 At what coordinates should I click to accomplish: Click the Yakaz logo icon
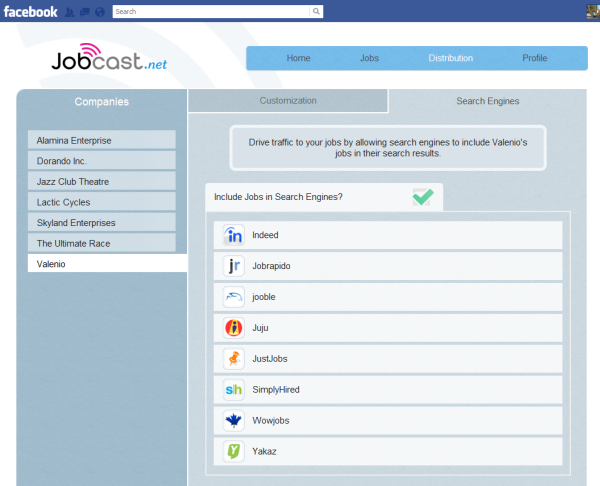point(234,452)
